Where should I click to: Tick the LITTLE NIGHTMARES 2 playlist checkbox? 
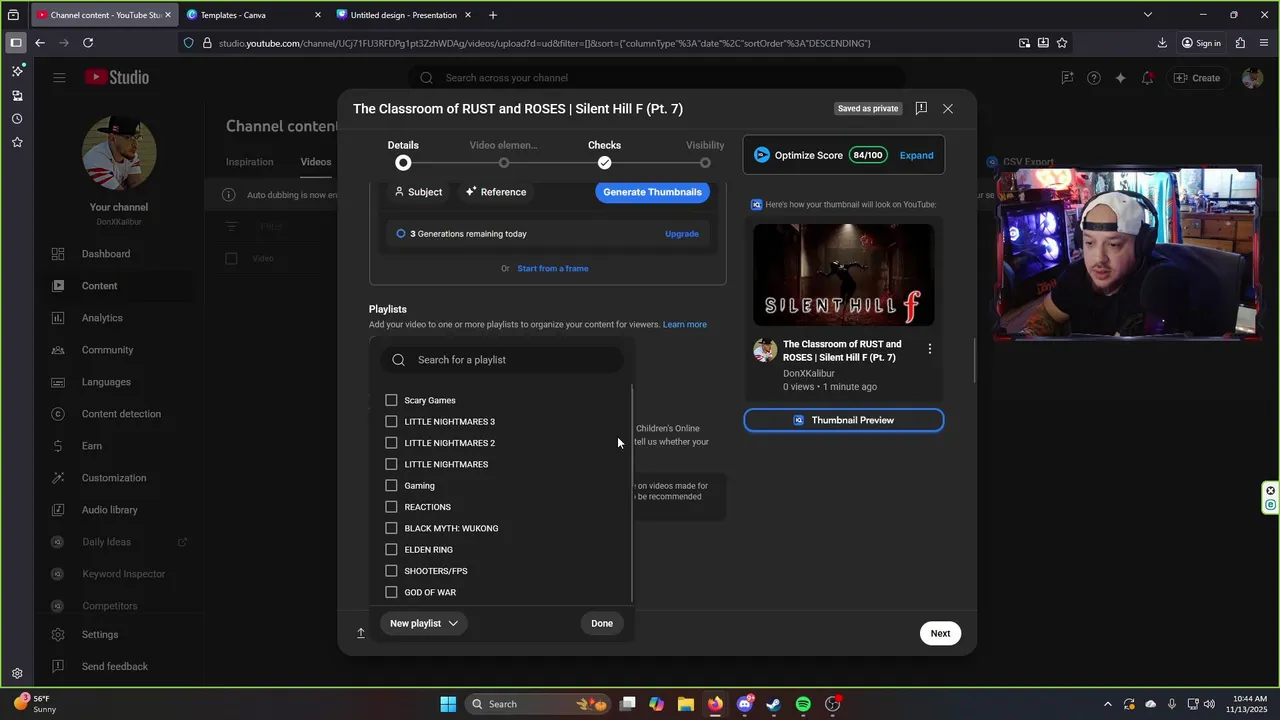coord(391,443)
